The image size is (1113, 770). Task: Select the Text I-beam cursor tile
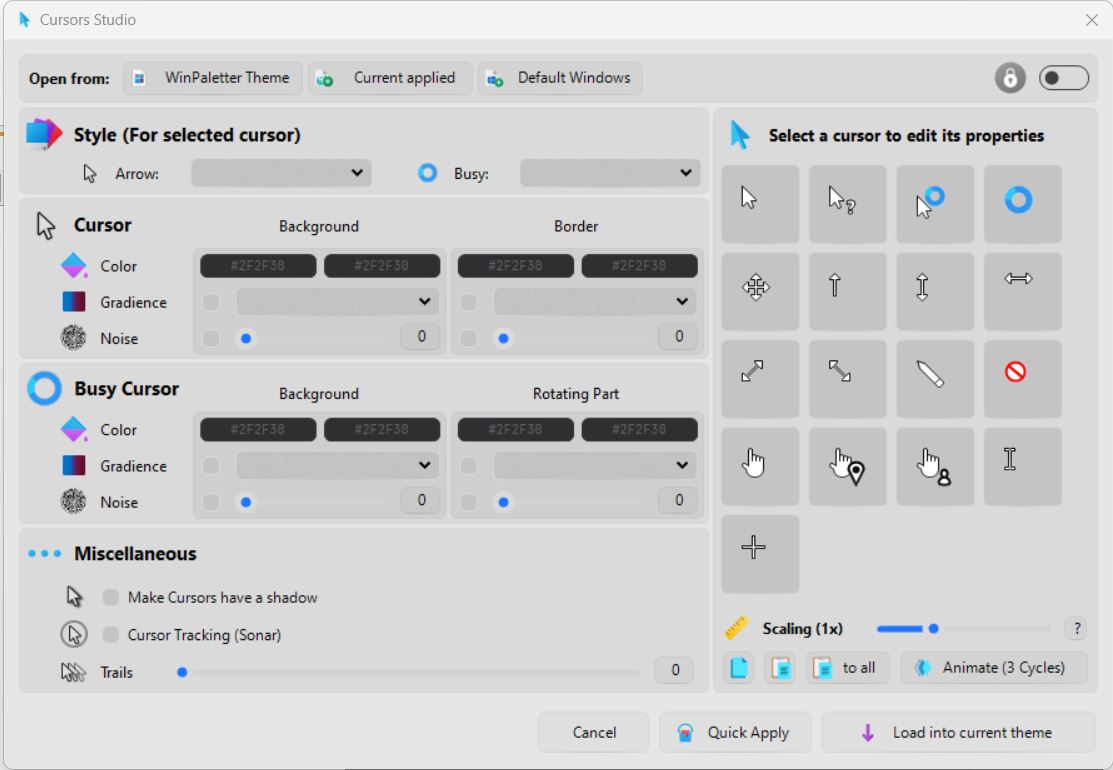click(1022, 466)
